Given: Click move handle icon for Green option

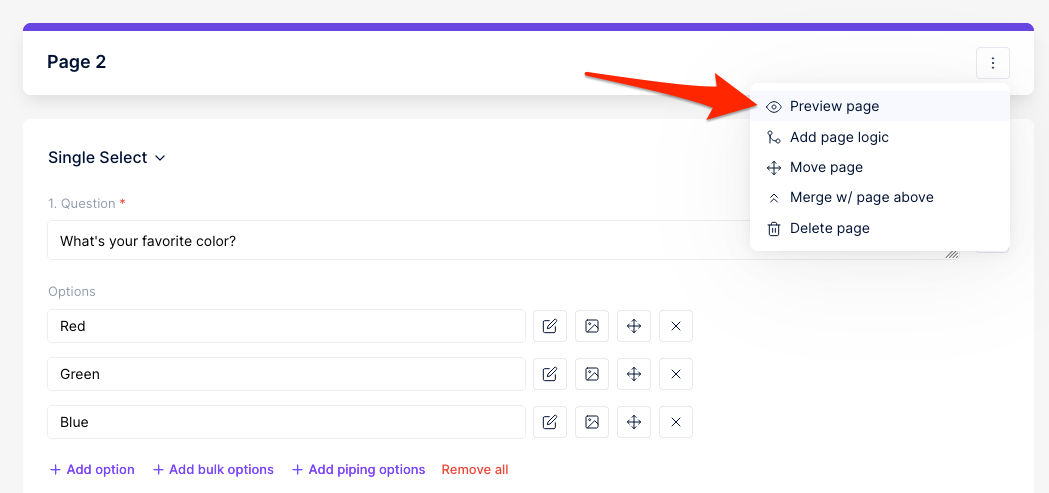Looking at the screenshot, I should 634,374.
